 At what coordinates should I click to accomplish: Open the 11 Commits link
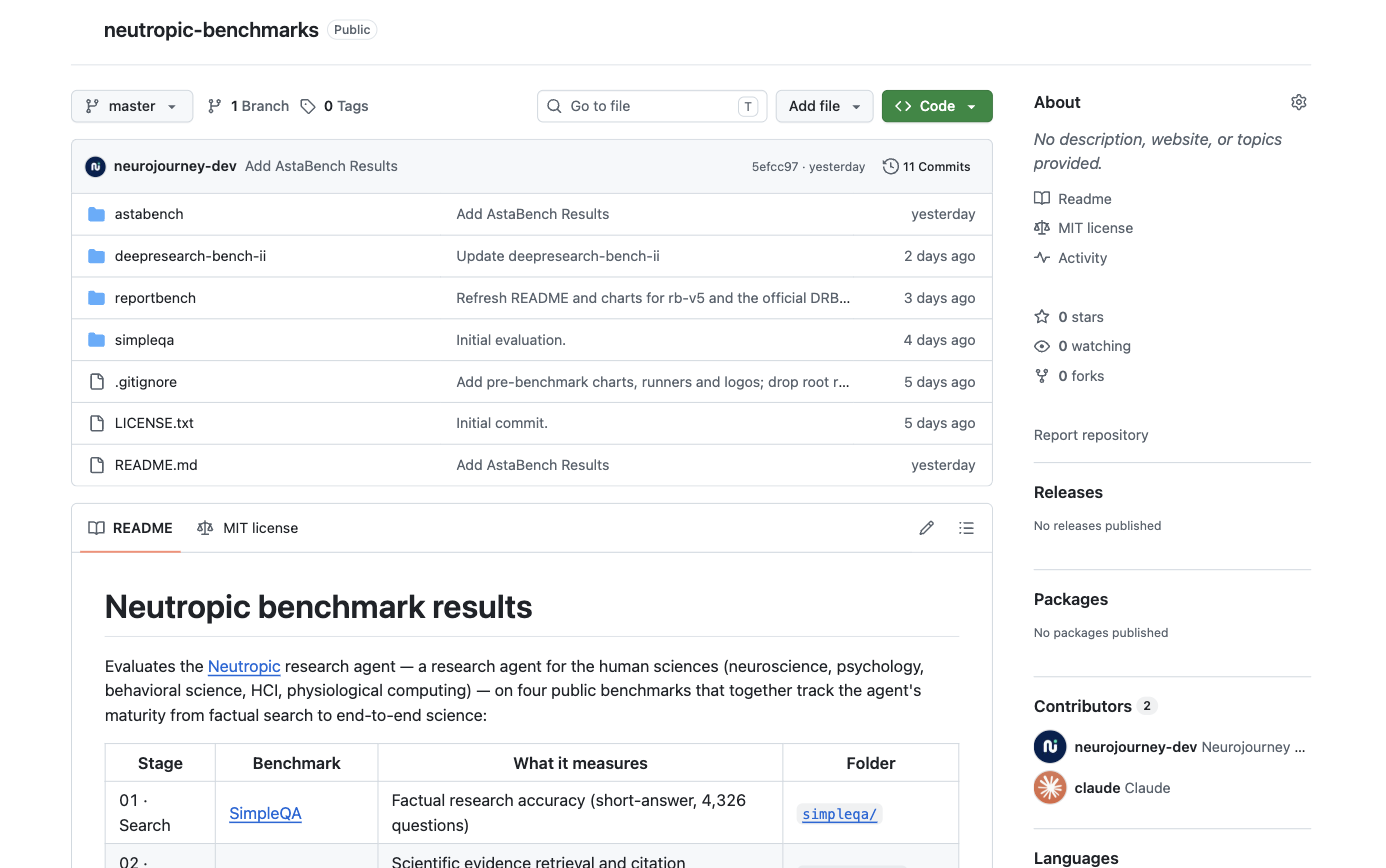coord(927,166)
